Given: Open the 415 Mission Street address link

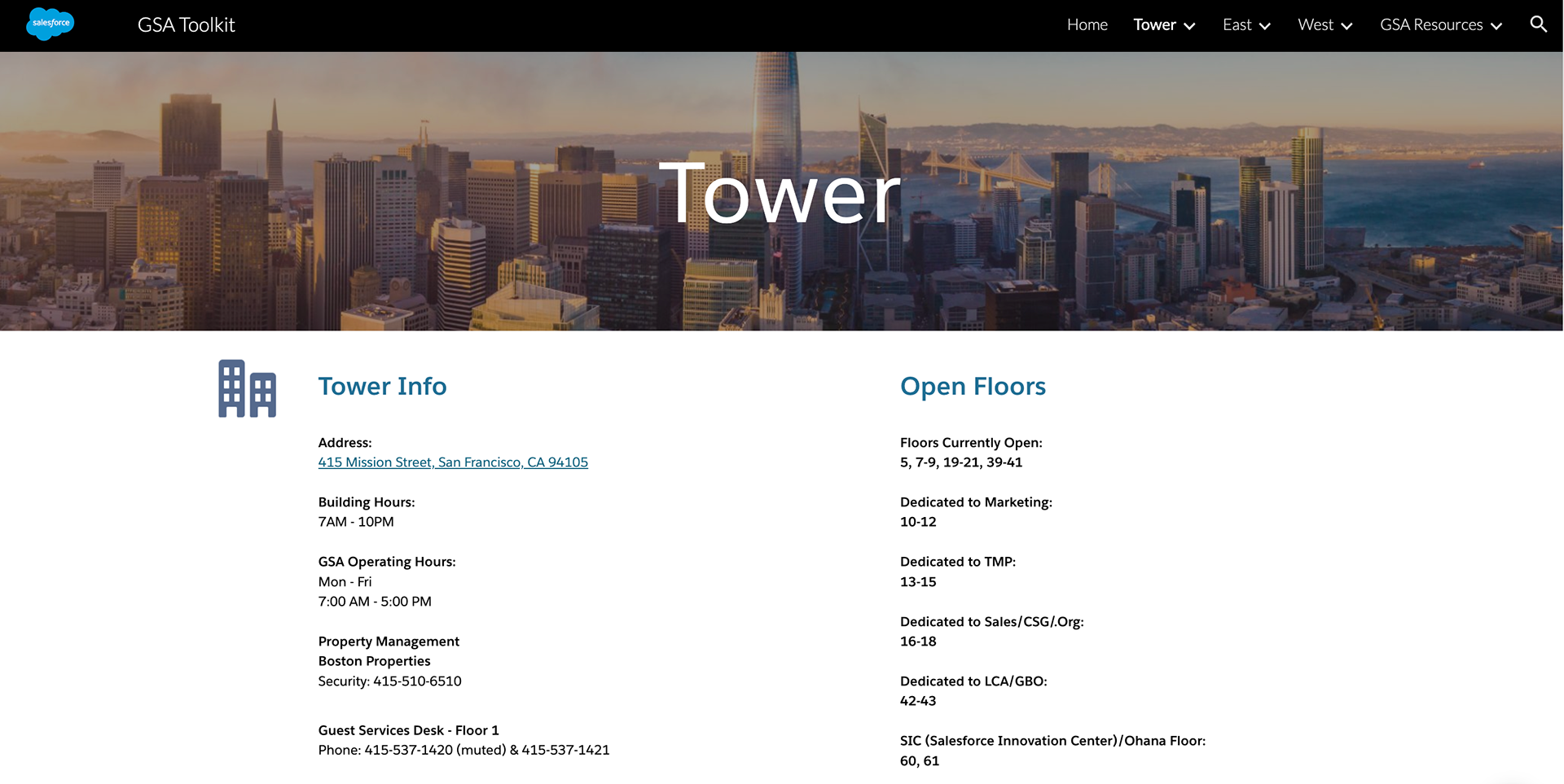Looking at the screenshot, I should coord(453,462).
